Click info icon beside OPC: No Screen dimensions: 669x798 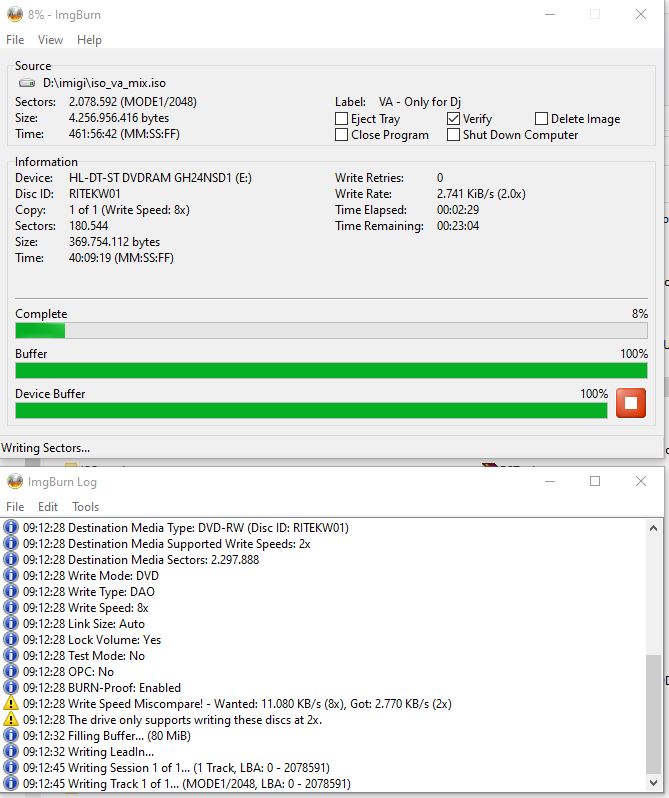(x=11, y=671)
